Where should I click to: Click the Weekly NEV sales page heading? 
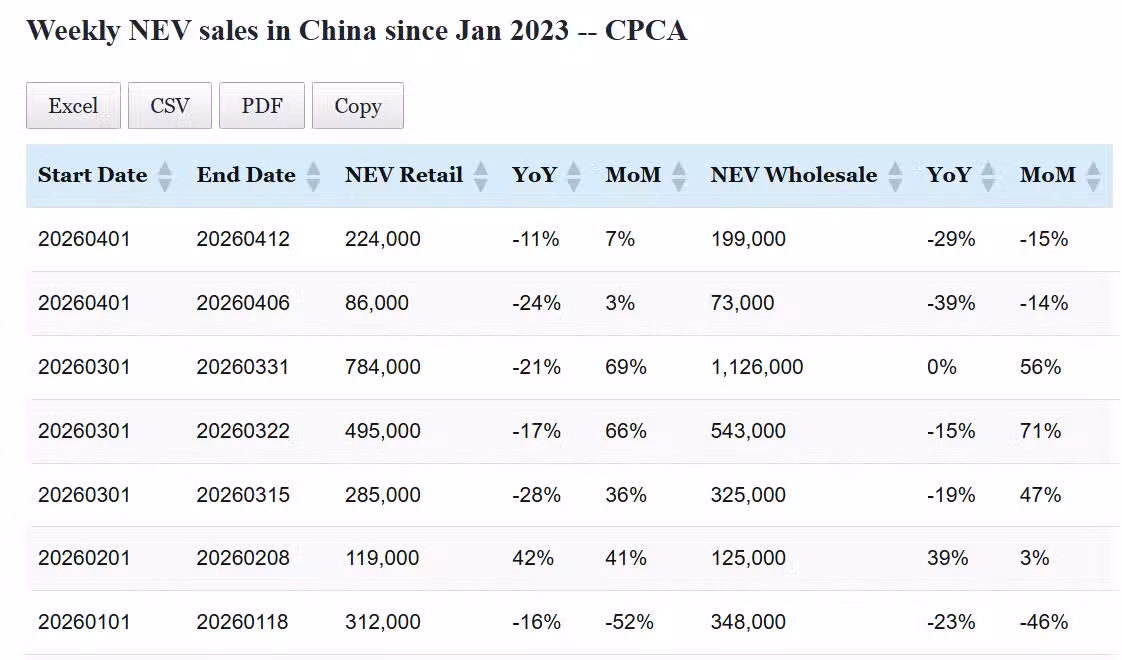(356, 30)
